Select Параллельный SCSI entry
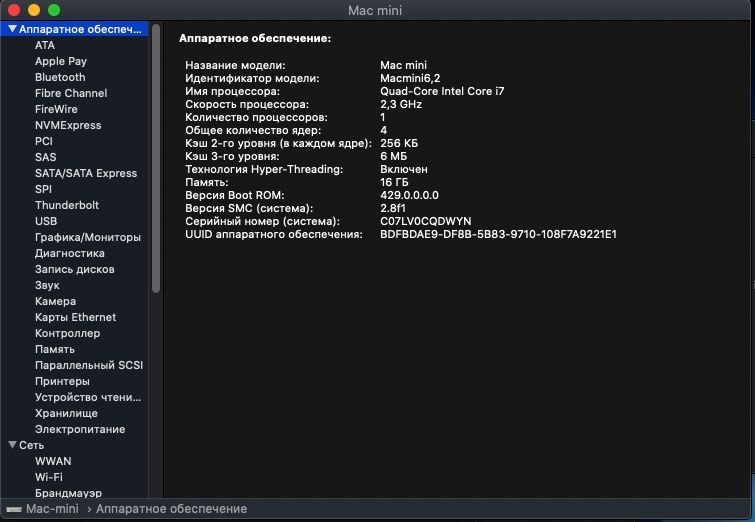 (89, 365)
